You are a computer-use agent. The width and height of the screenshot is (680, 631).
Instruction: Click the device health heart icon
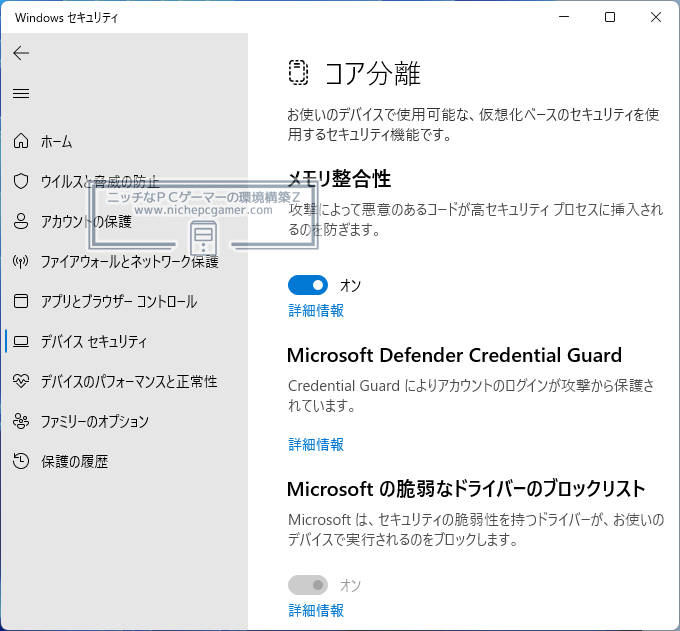click(21, 381)
